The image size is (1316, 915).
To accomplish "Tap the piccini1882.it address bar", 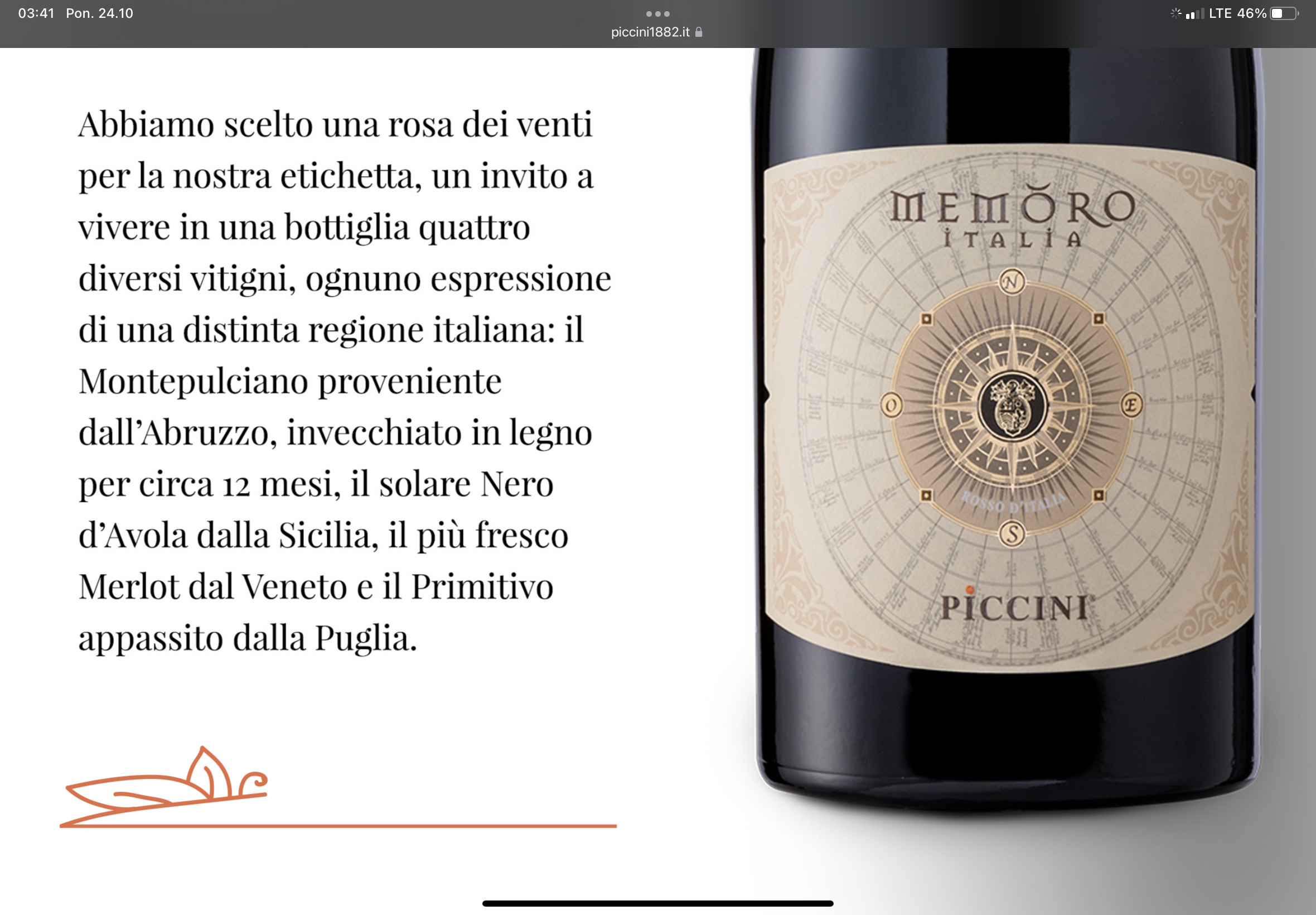I will pyautogui.click(x=656, y=32).
